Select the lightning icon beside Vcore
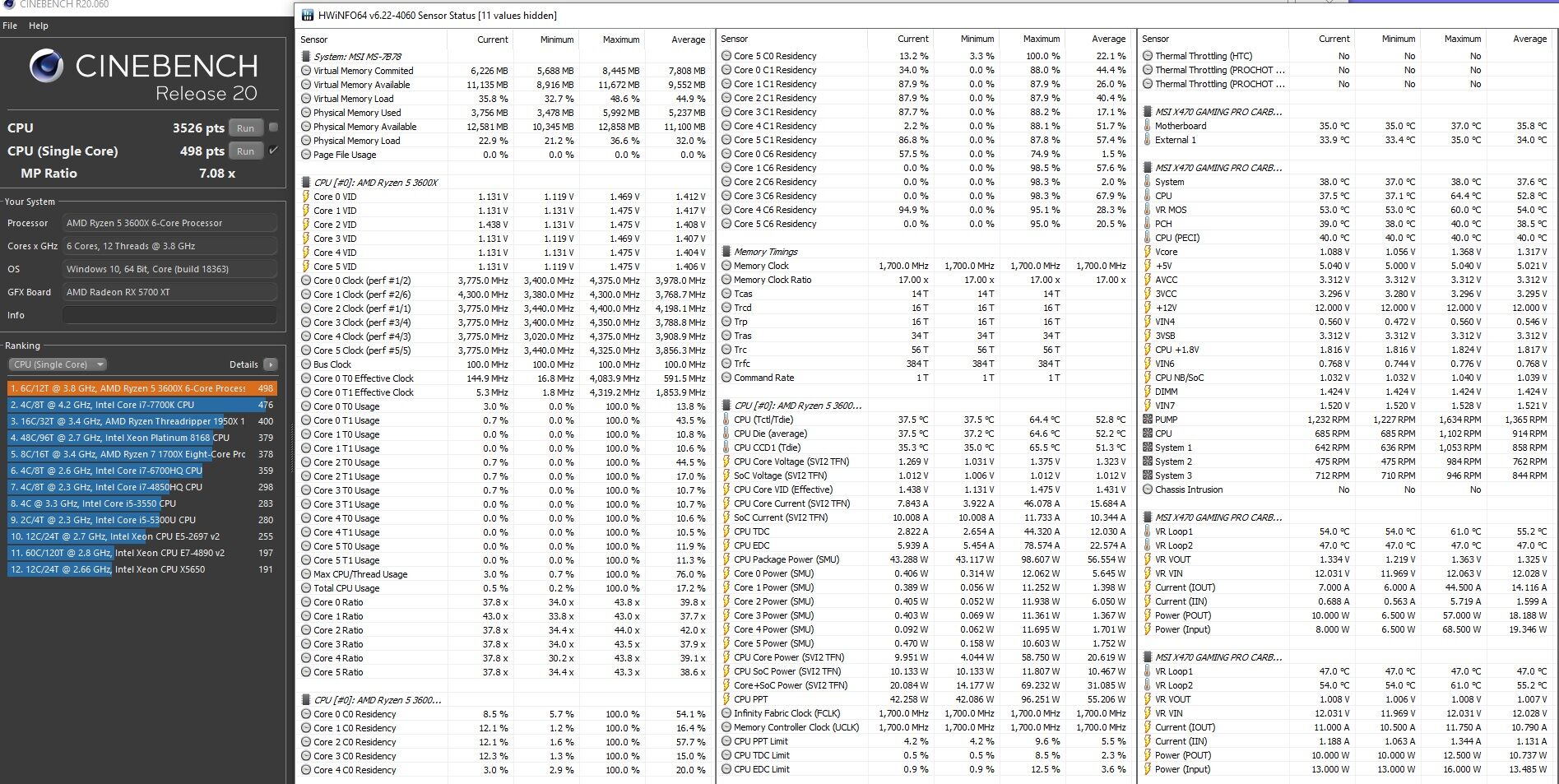The height and width of the screenshot is (784, 1559). click(x=1148, y=252)
